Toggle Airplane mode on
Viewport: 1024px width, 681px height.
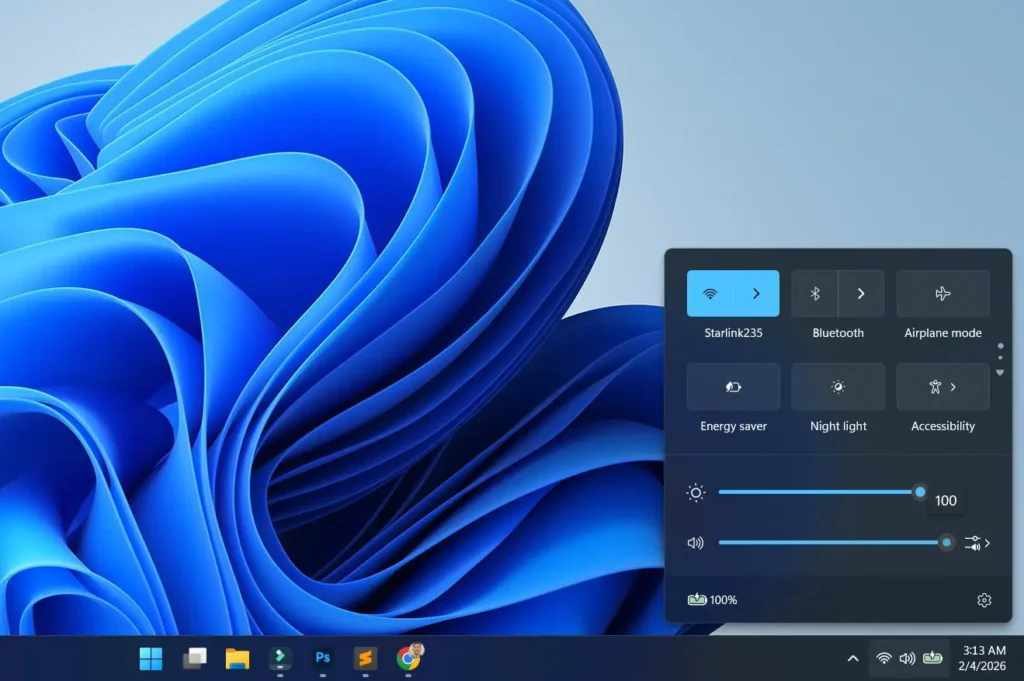tap(942, 293)
